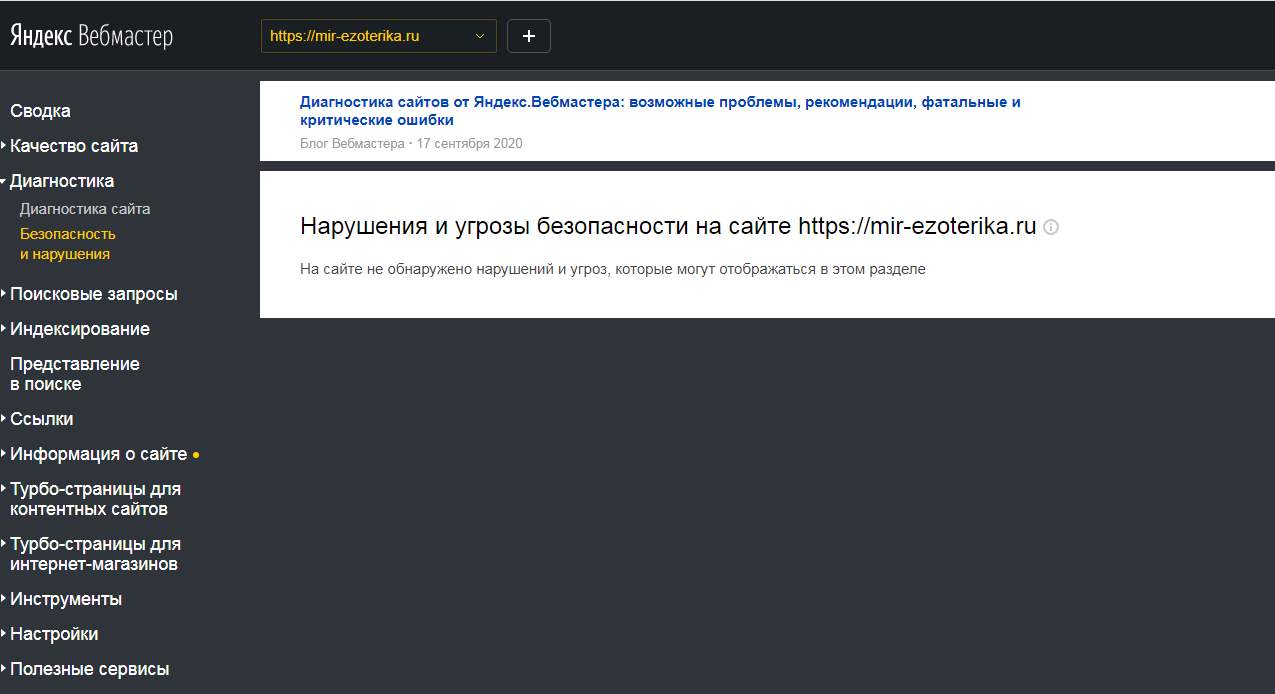This screenshot has width=1275, height=694.
Task: Expand the Качество сайта arrow
Action: [4, 146]
